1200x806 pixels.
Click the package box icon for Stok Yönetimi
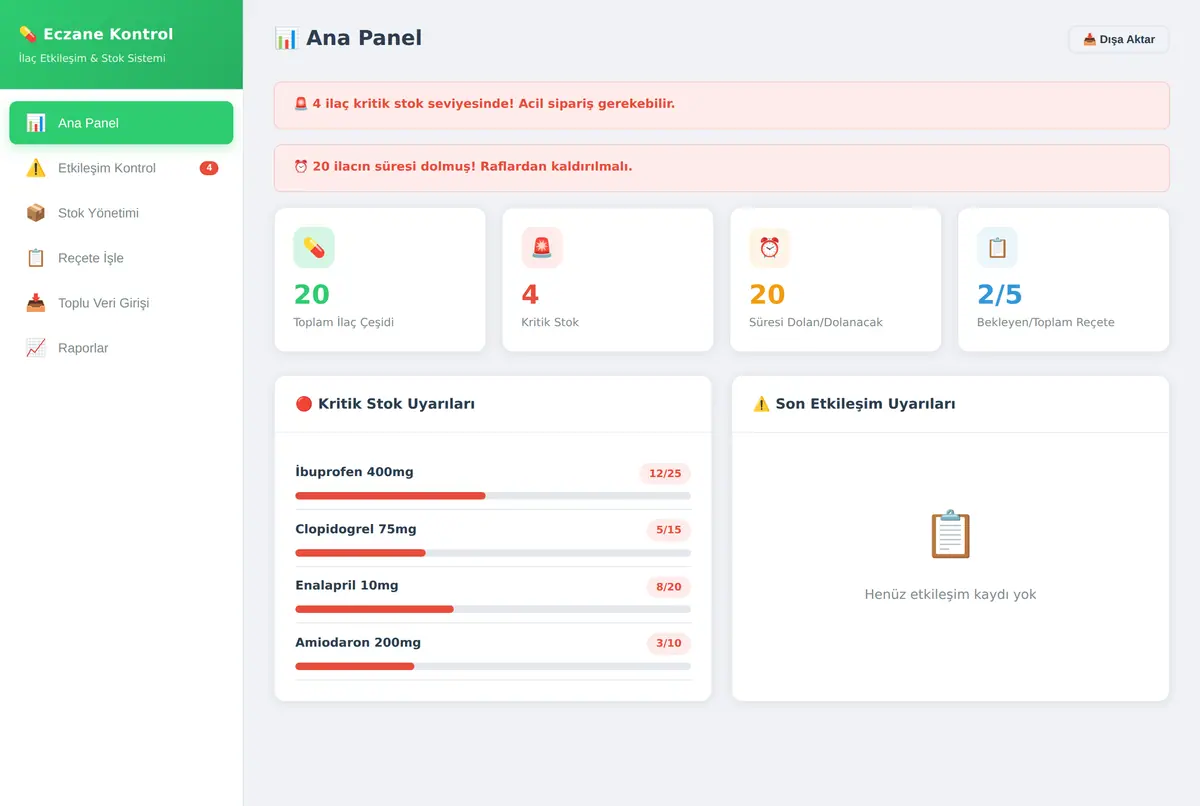(x=36, y=213)
